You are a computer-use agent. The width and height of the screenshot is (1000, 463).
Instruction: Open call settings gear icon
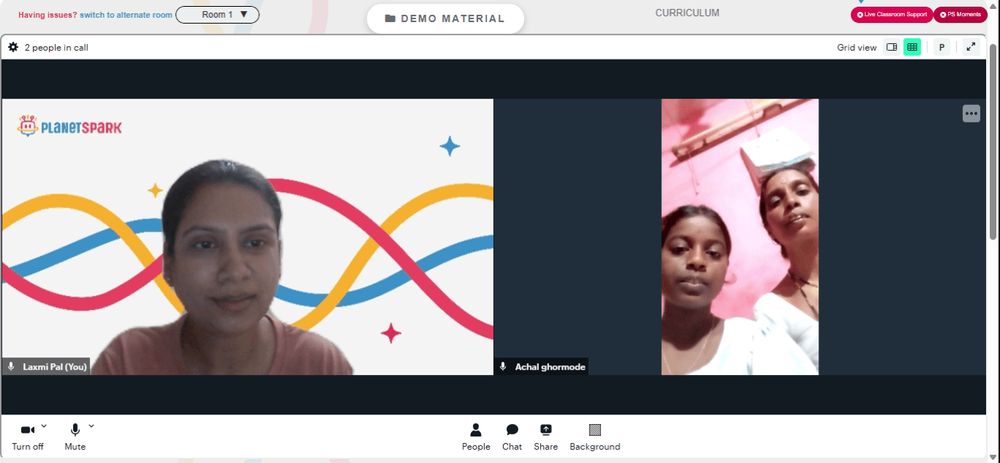tap(13, 47)
